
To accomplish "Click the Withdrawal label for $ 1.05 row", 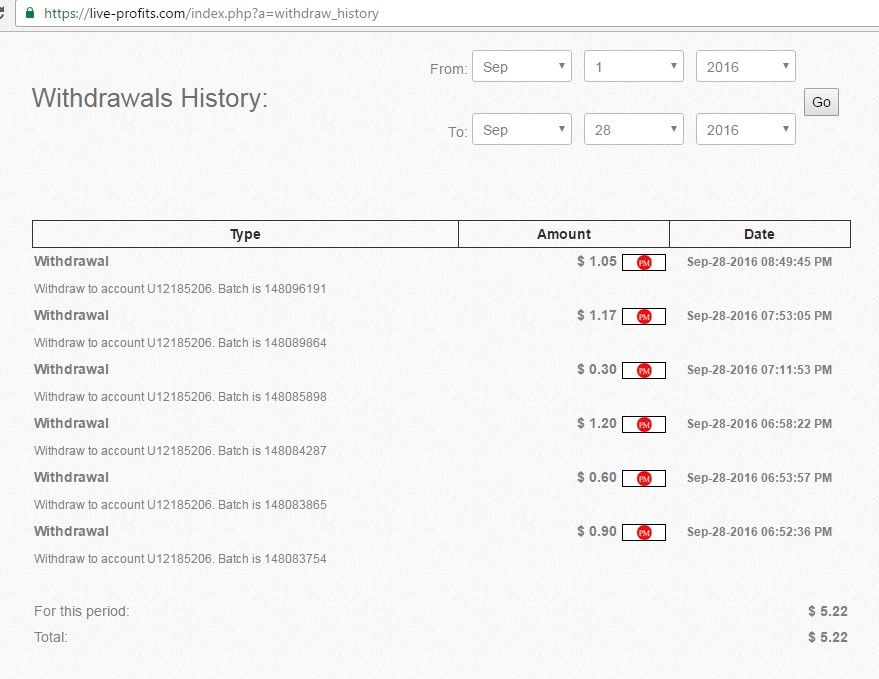I will tap(71, 261).
